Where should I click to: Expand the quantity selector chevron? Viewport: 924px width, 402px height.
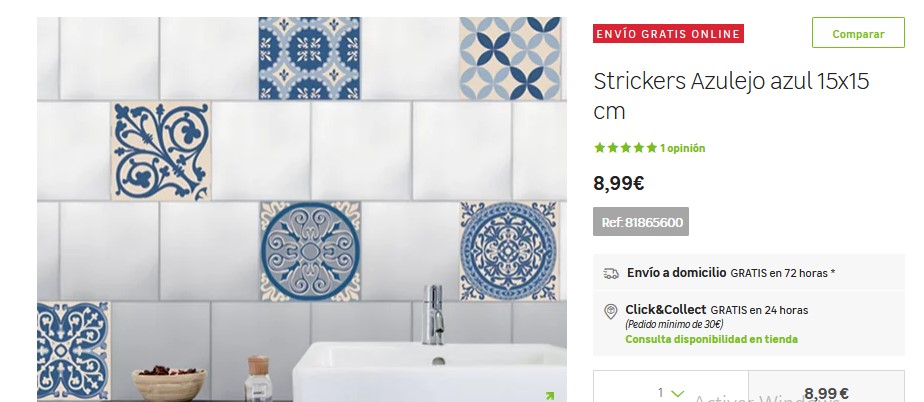678,393
